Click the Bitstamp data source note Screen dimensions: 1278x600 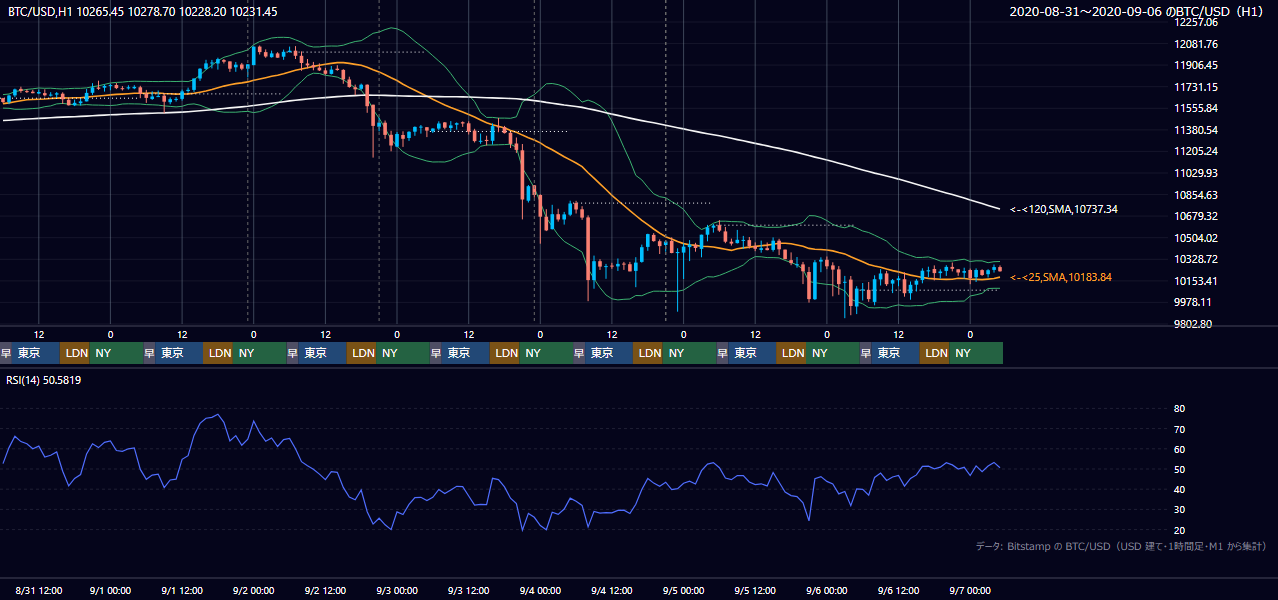coord(1121,546)
